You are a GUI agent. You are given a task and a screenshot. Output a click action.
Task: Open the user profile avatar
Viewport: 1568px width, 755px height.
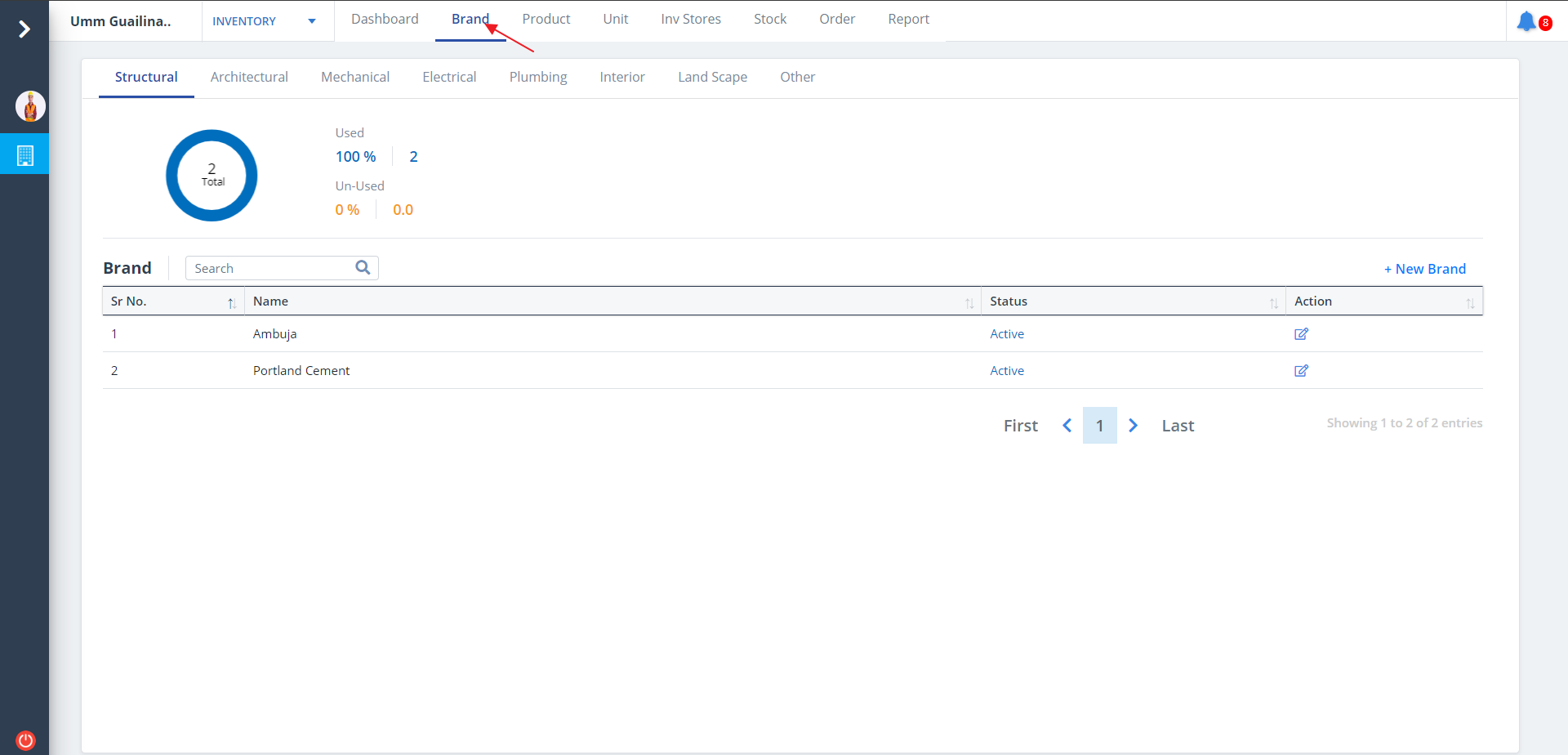coord(30,106)
